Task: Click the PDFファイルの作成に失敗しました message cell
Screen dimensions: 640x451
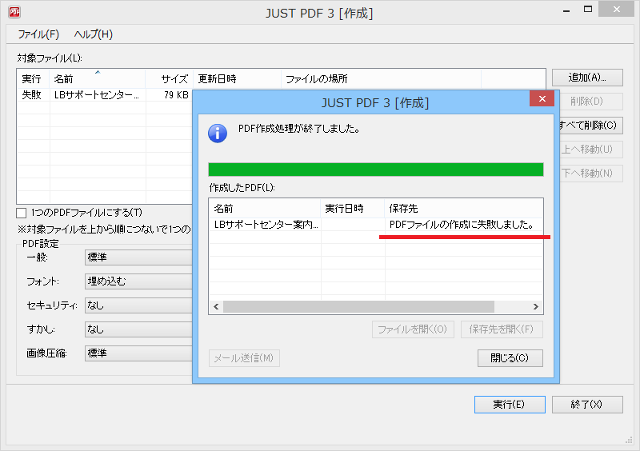Action: pos(462,224)
